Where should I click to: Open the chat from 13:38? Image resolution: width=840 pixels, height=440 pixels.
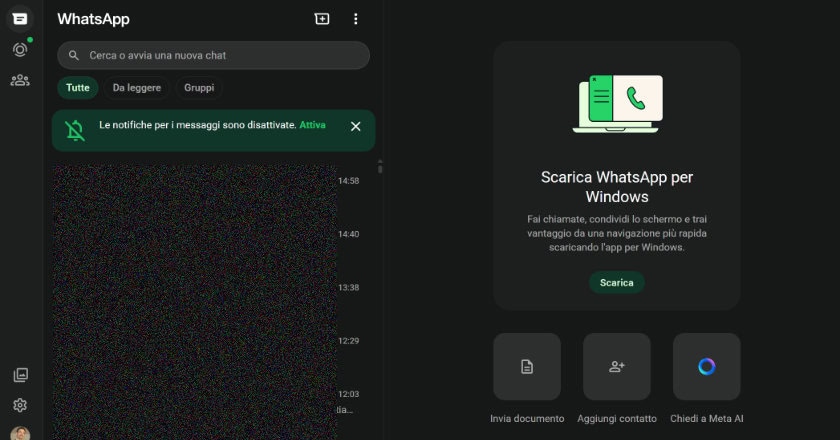(213, 294)
